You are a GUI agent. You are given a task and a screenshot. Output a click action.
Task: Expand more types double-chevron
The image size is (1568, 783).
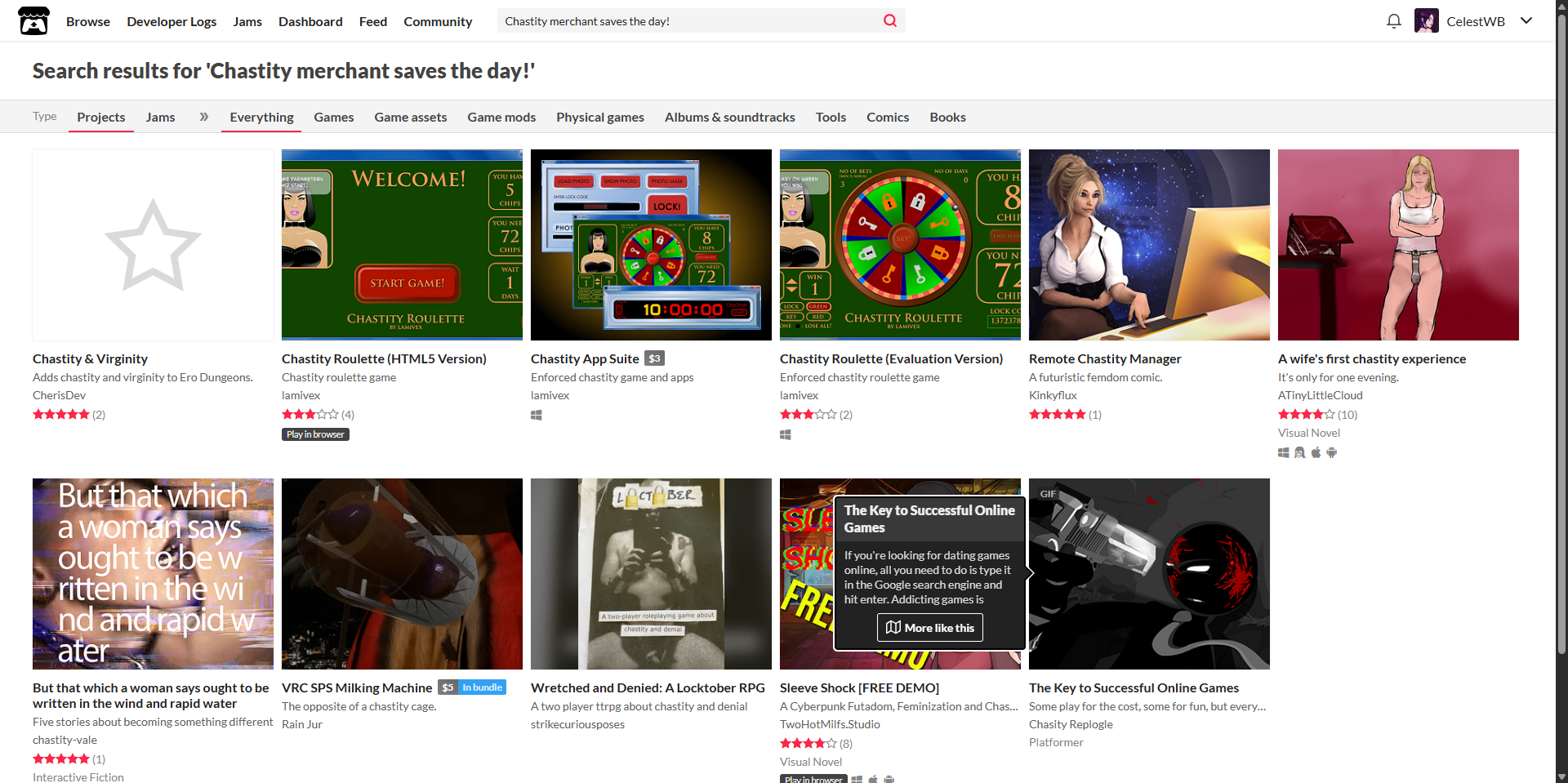pyautogui.click(x=204, y=117)
